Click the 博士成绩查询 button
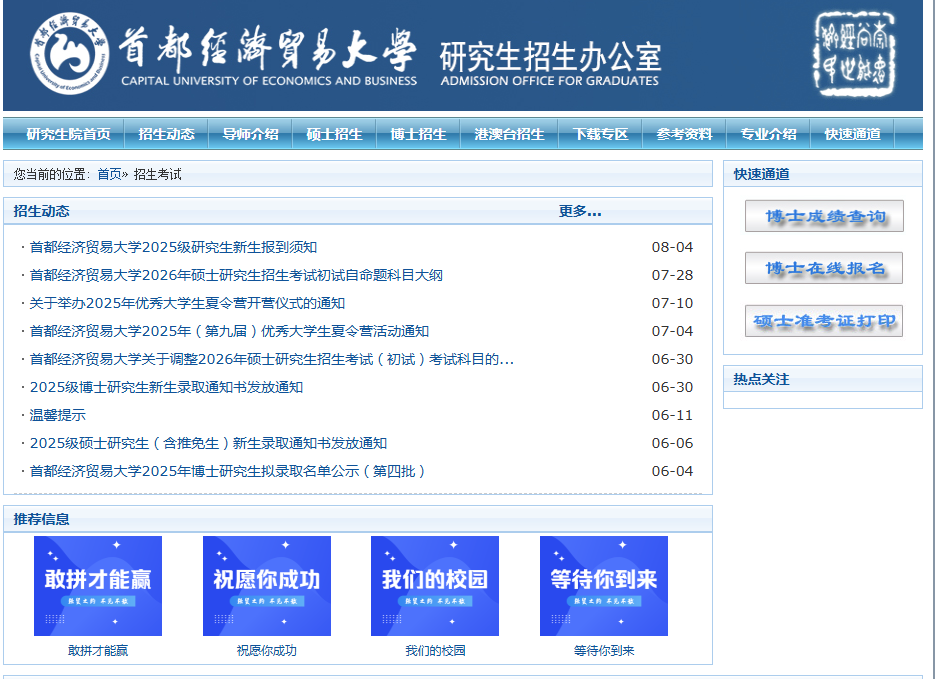 click(x=824, y=216)
